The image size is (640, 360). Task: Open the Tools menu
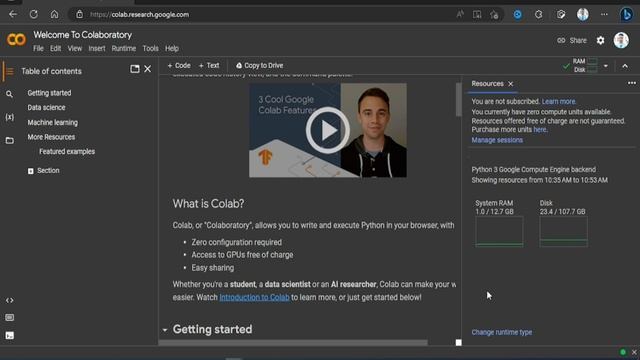[150, 48]
